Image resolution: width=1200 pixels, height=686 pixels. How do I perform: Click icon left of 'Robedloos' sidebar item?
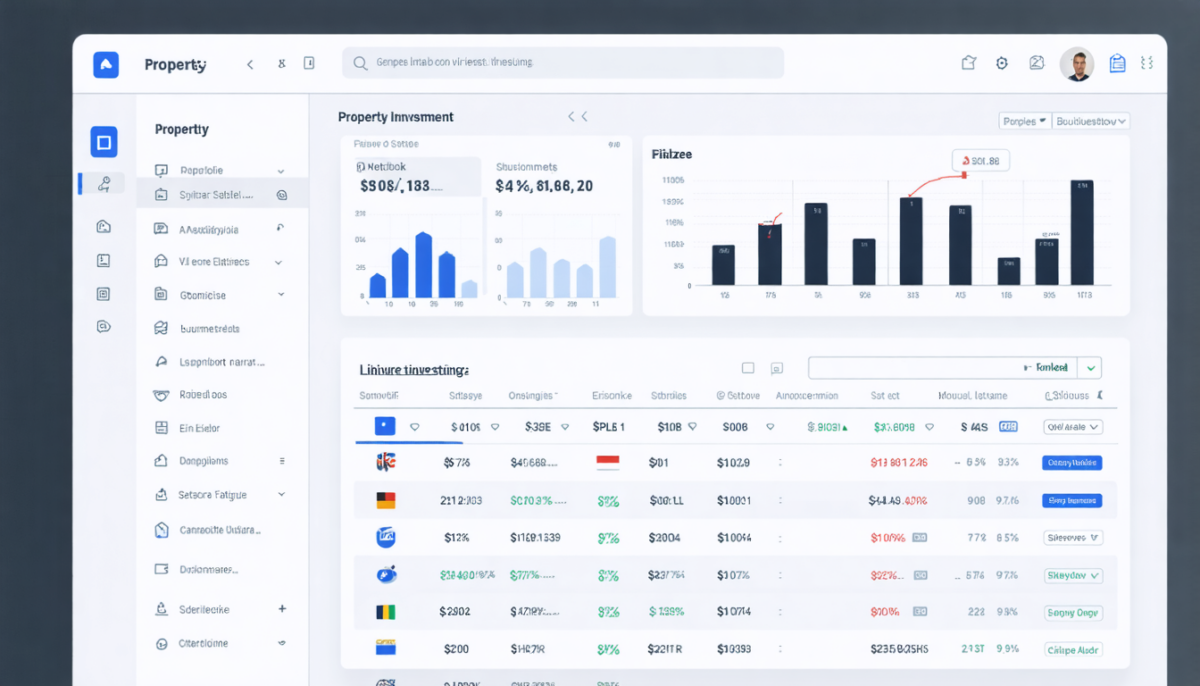(x=161, y=395)
